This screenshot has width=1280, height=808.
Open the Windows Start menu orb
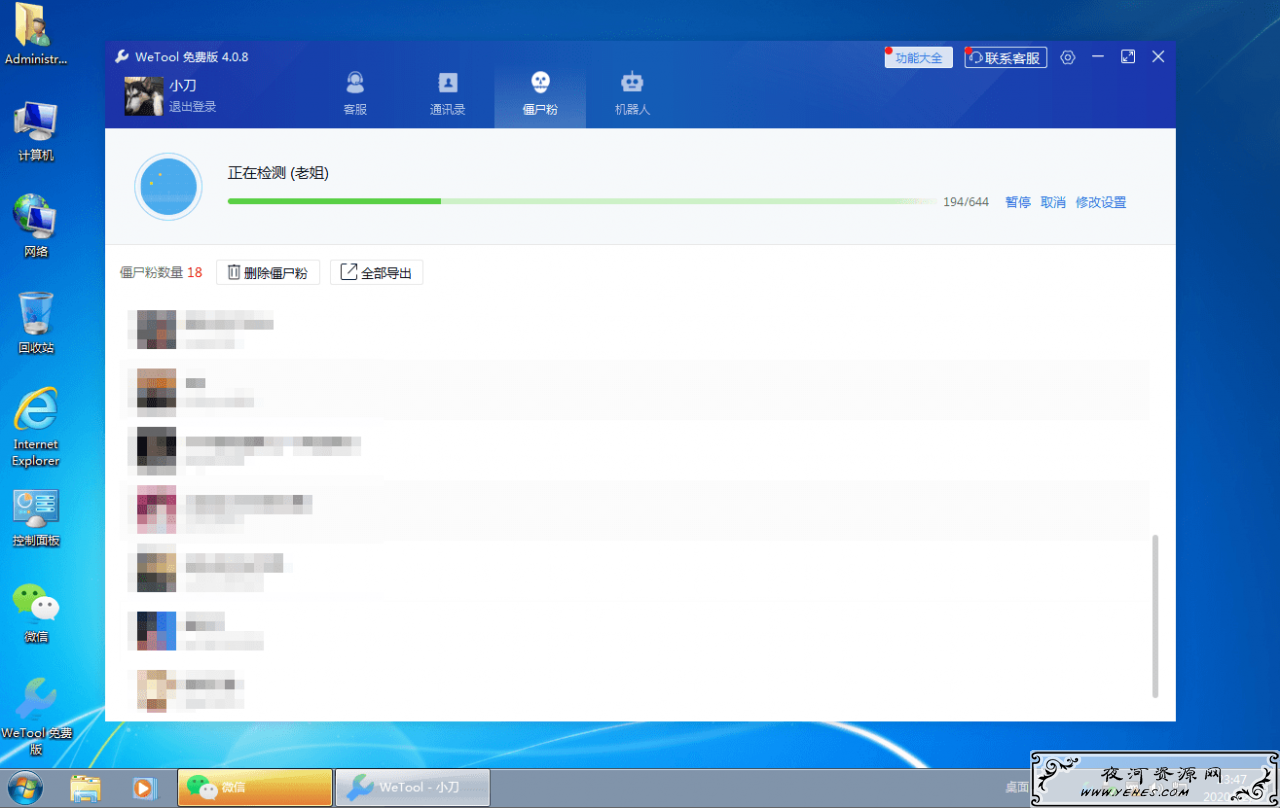[x=25, y=787]
